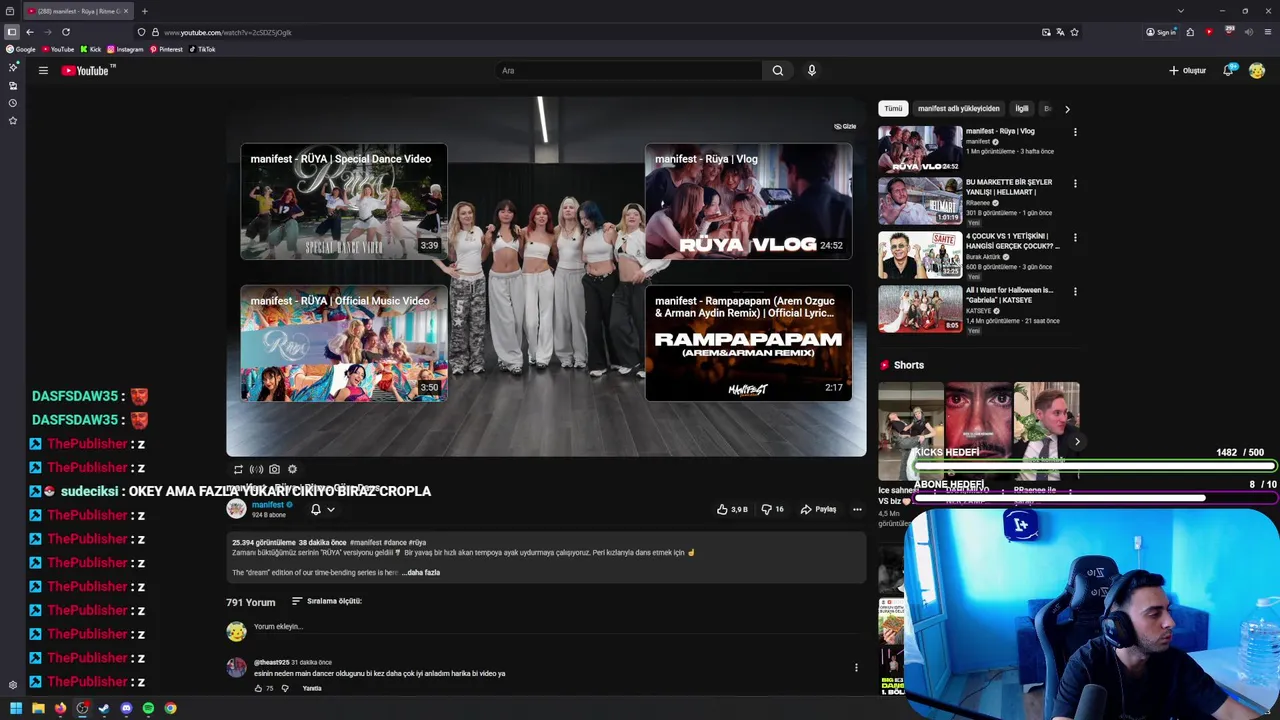The width and height of the screenshot is (1280, 720).
Task: Select the İlgili filter chip
Action: (x=1022, y=108)
